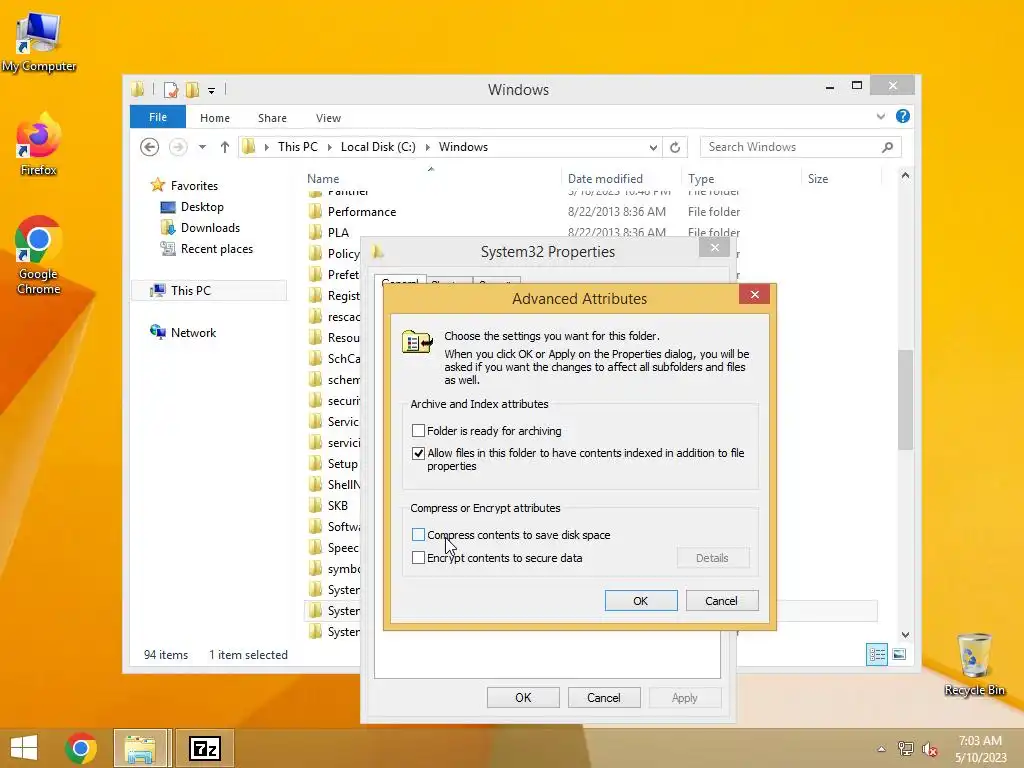This screenshot has width=1024, height=768.
Task: Open Recycle Bin on desktop
Action: click(x=974, y=664)
